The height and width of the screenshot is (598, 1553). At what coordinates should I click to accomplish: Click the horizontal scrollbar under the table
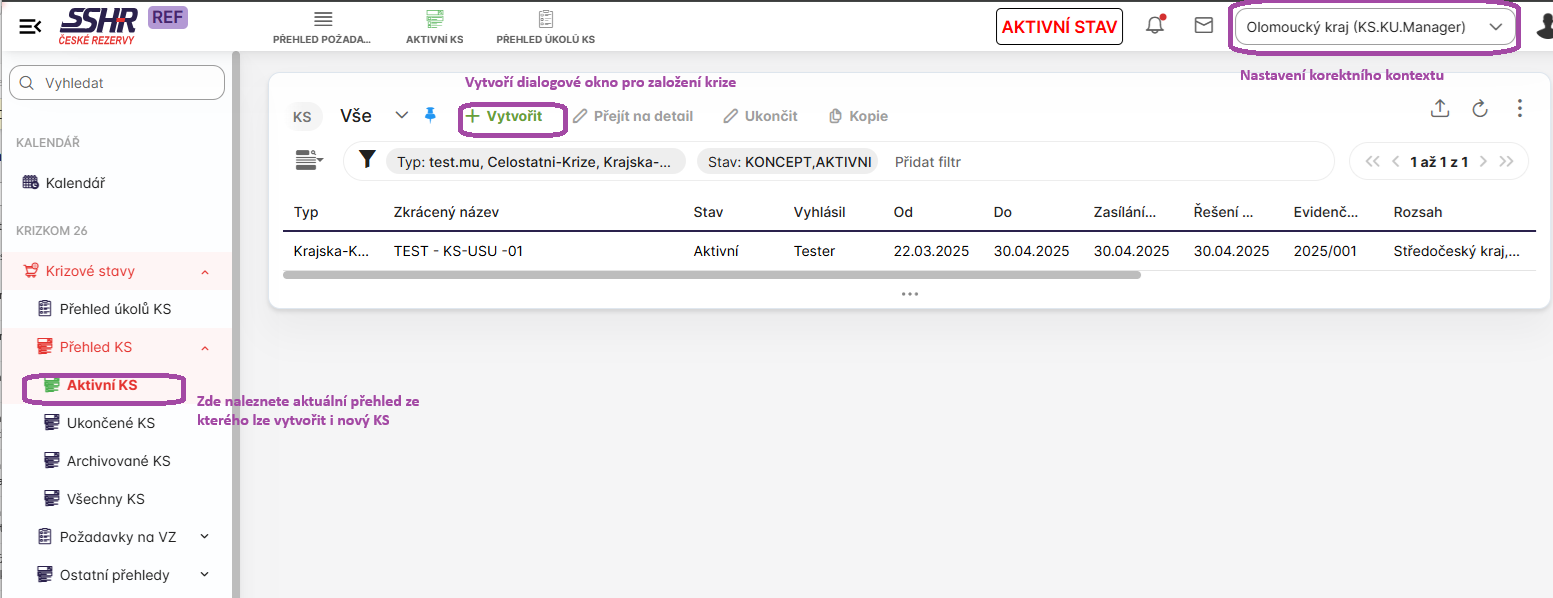click(711, 274)
